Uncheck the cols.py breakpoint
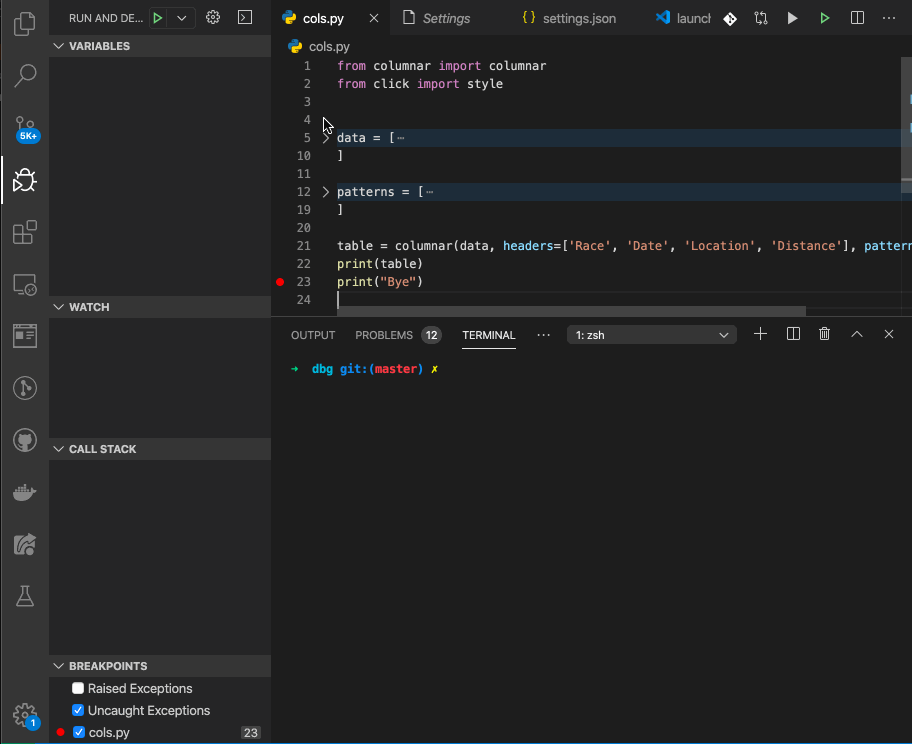Image resolution: width=912 pixels, height=744 pixels. point(77,732)
